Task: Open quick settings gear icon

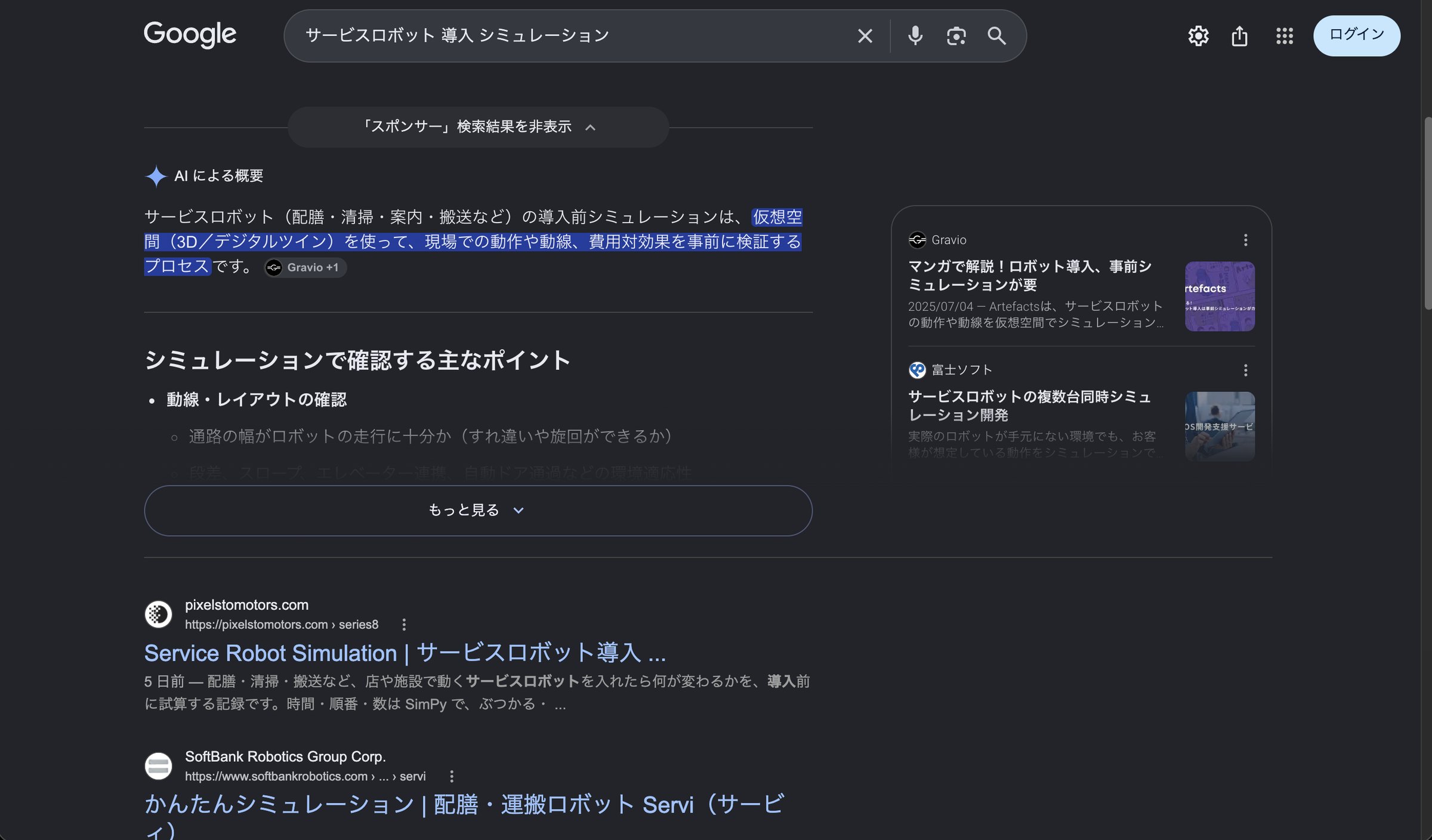Action: (x=1198, y=36)
